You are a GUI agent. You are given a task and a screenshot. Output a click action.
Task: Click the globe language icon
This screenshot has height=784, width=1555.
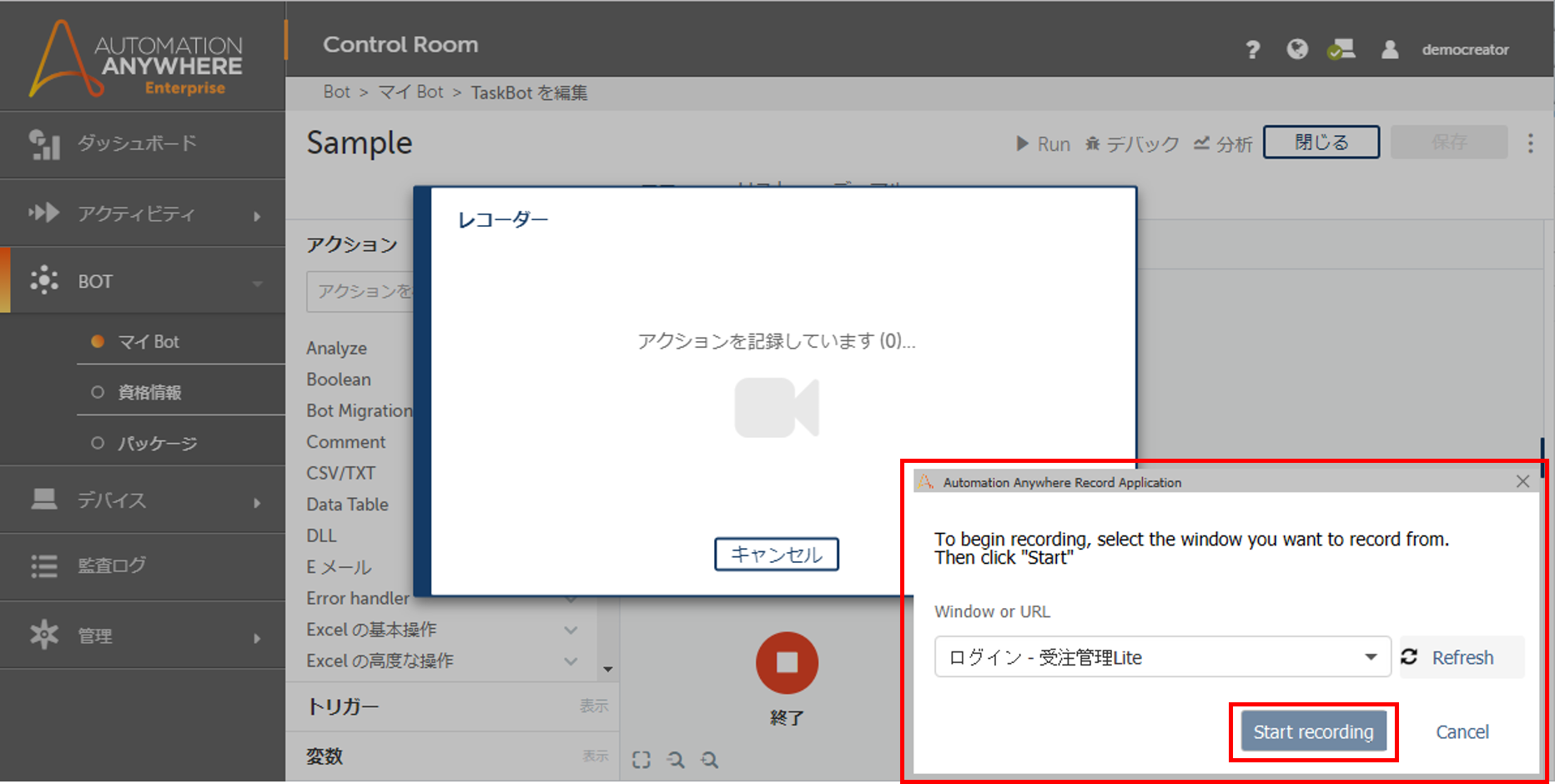point(1297,50)
